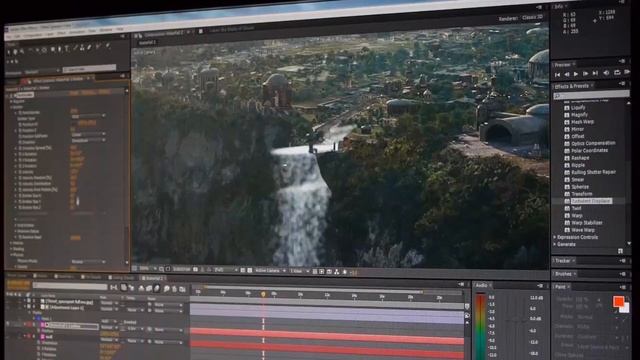Switch to the Paint panel tab
Viewport: 640px width, 360px height.
(560, 287)
